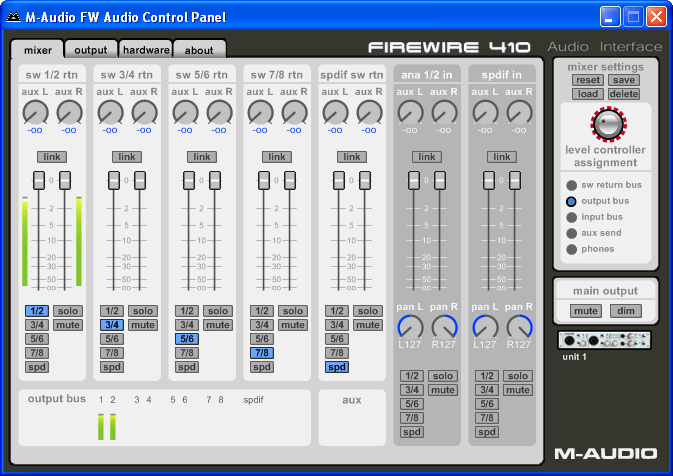673x476 pixels.
Task: Save the mixer settings
Action: tap(624, 80)
